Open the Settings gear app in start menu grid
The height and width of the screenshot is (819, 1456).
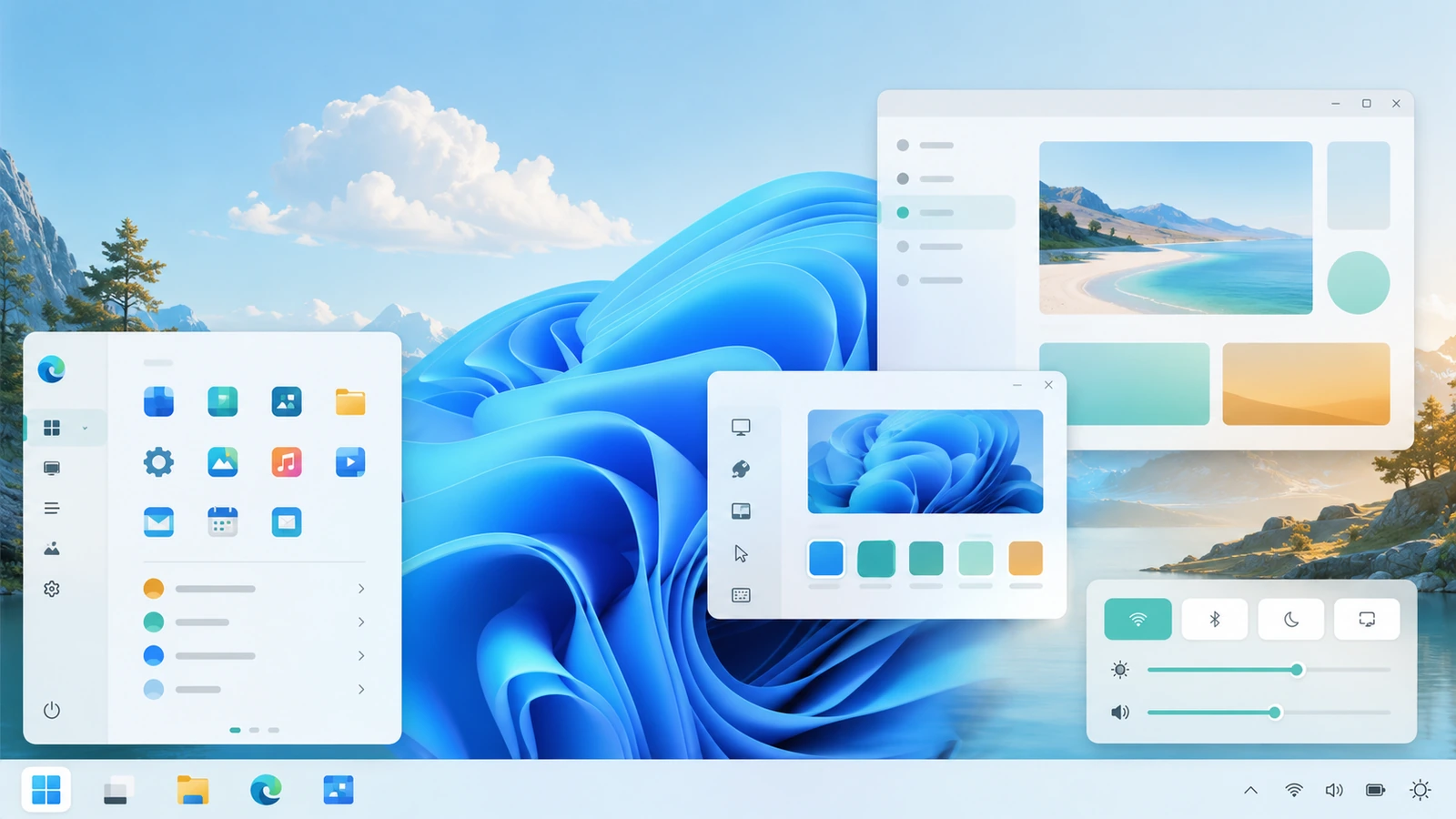[x=158, y=462]
